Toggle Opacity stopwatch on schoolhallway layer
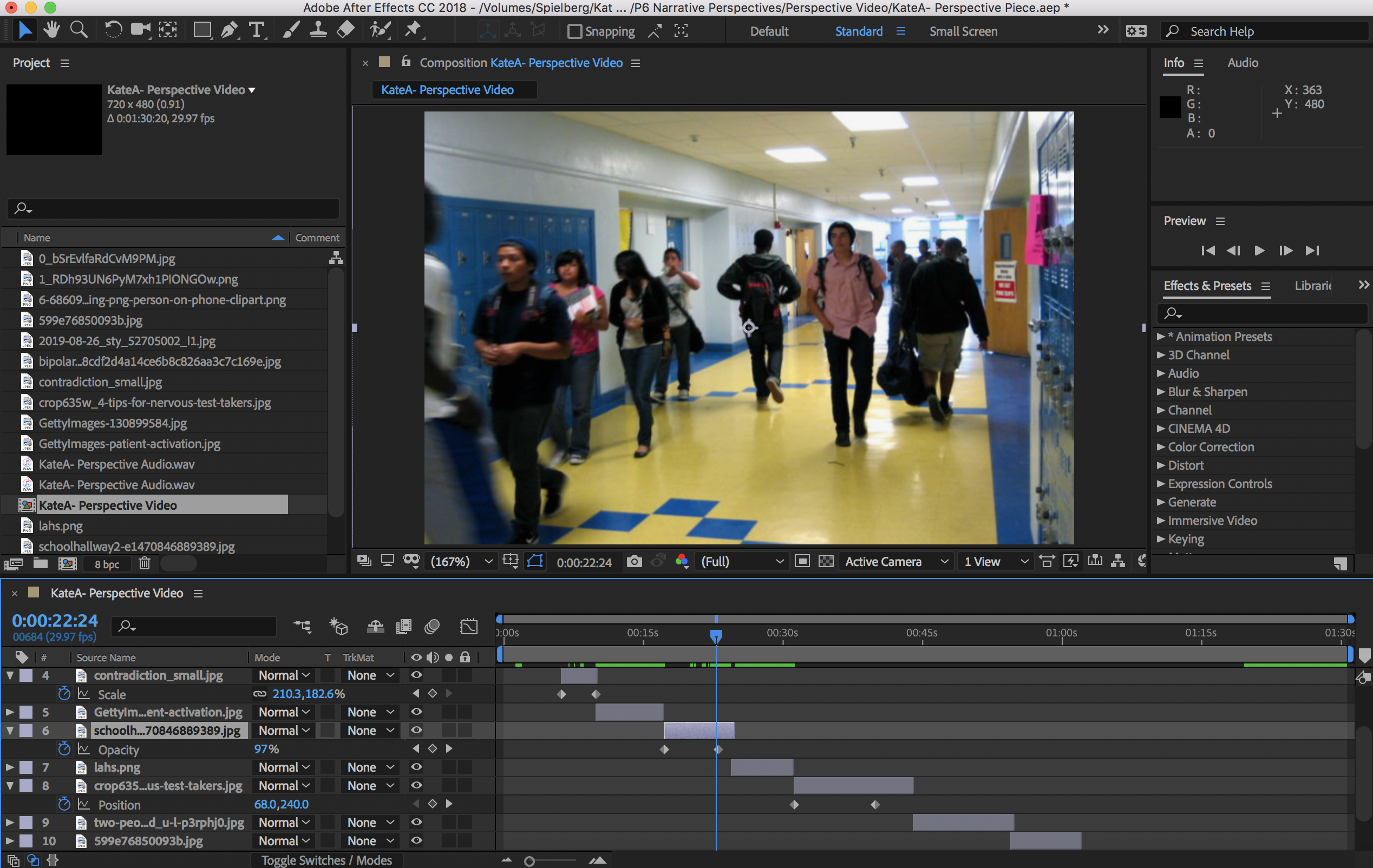This screenshot has height=868, width=1373. point(64,749)
